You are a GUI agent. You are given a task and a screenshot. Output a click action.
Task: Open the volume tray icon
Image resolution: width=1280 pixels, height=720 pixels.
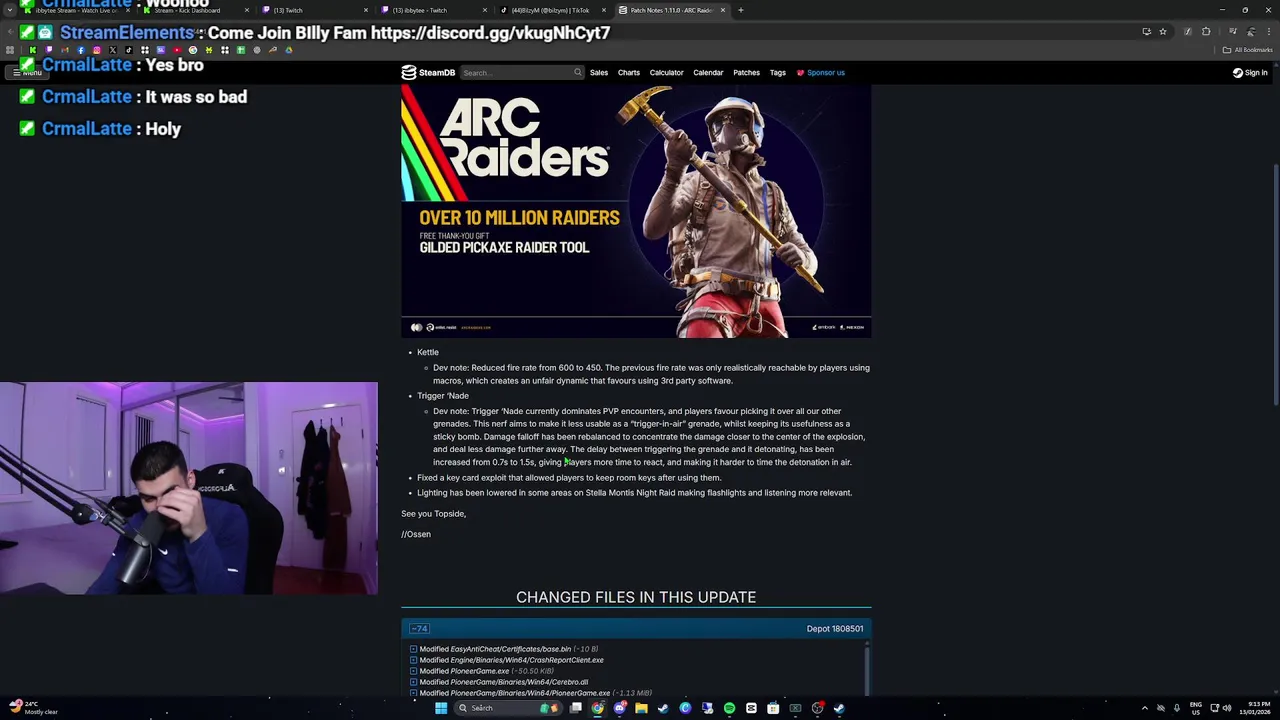coord(1227,708)
